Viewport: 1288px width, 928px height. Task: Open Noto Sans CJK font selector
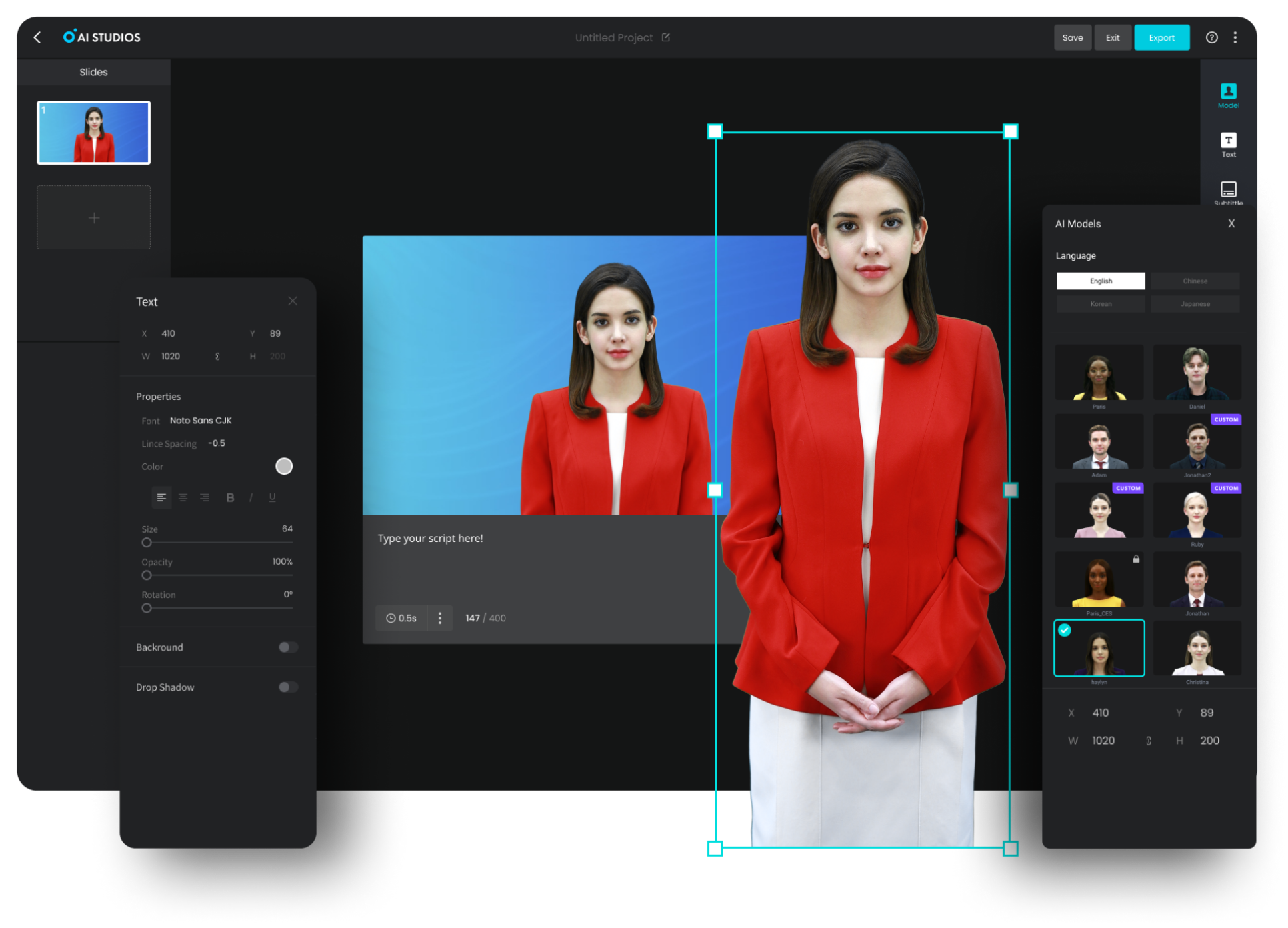tap(201, 421)
